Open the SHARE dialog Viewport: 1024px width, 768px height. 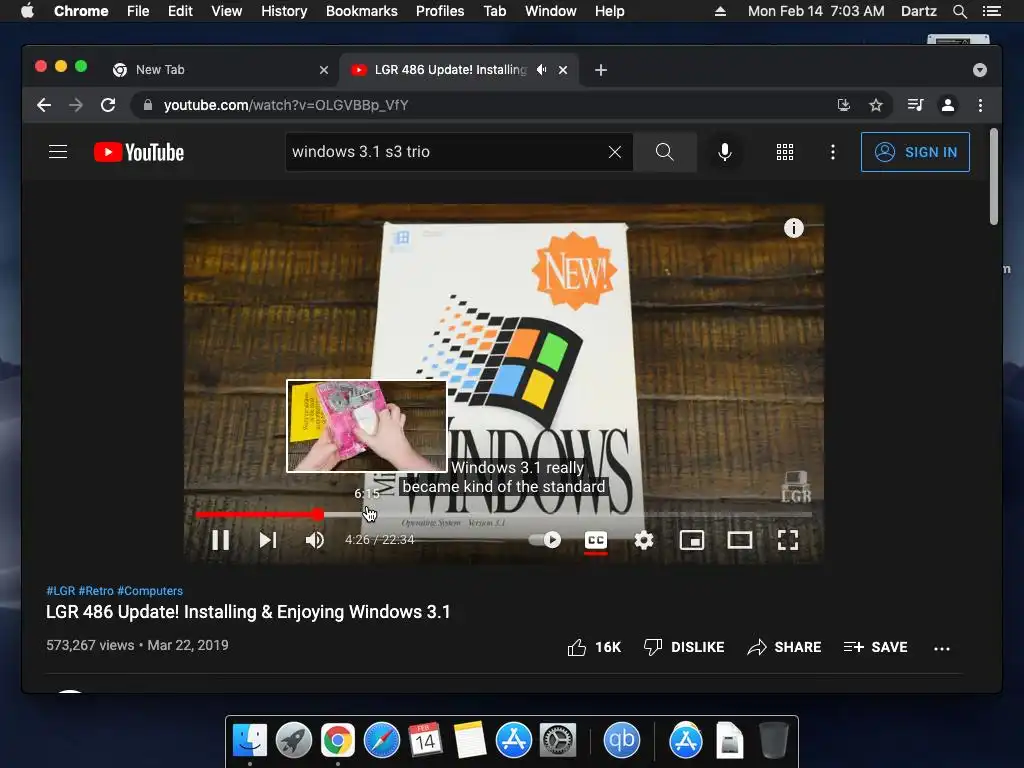point(784,647)
